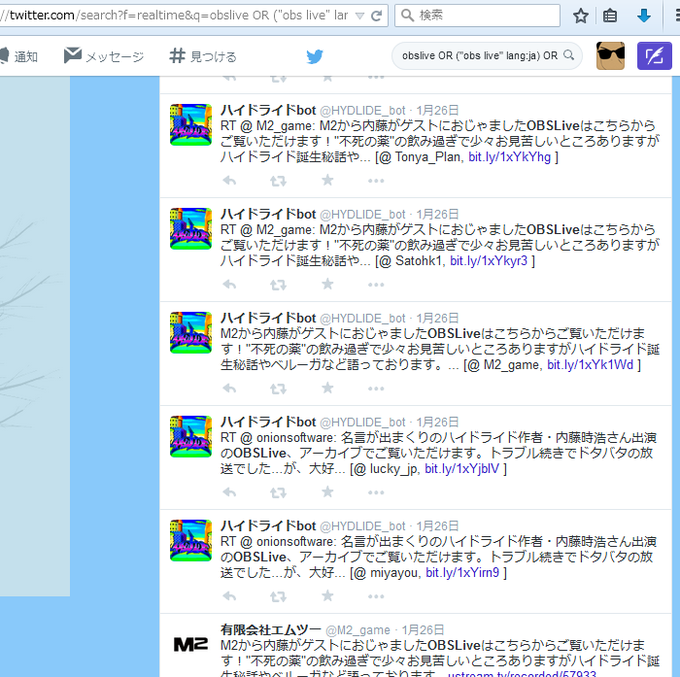Image resolution: width=680 pixels, height=677 pixels.
Task: Open the 見つける discover tab
Action: [203, 56]
